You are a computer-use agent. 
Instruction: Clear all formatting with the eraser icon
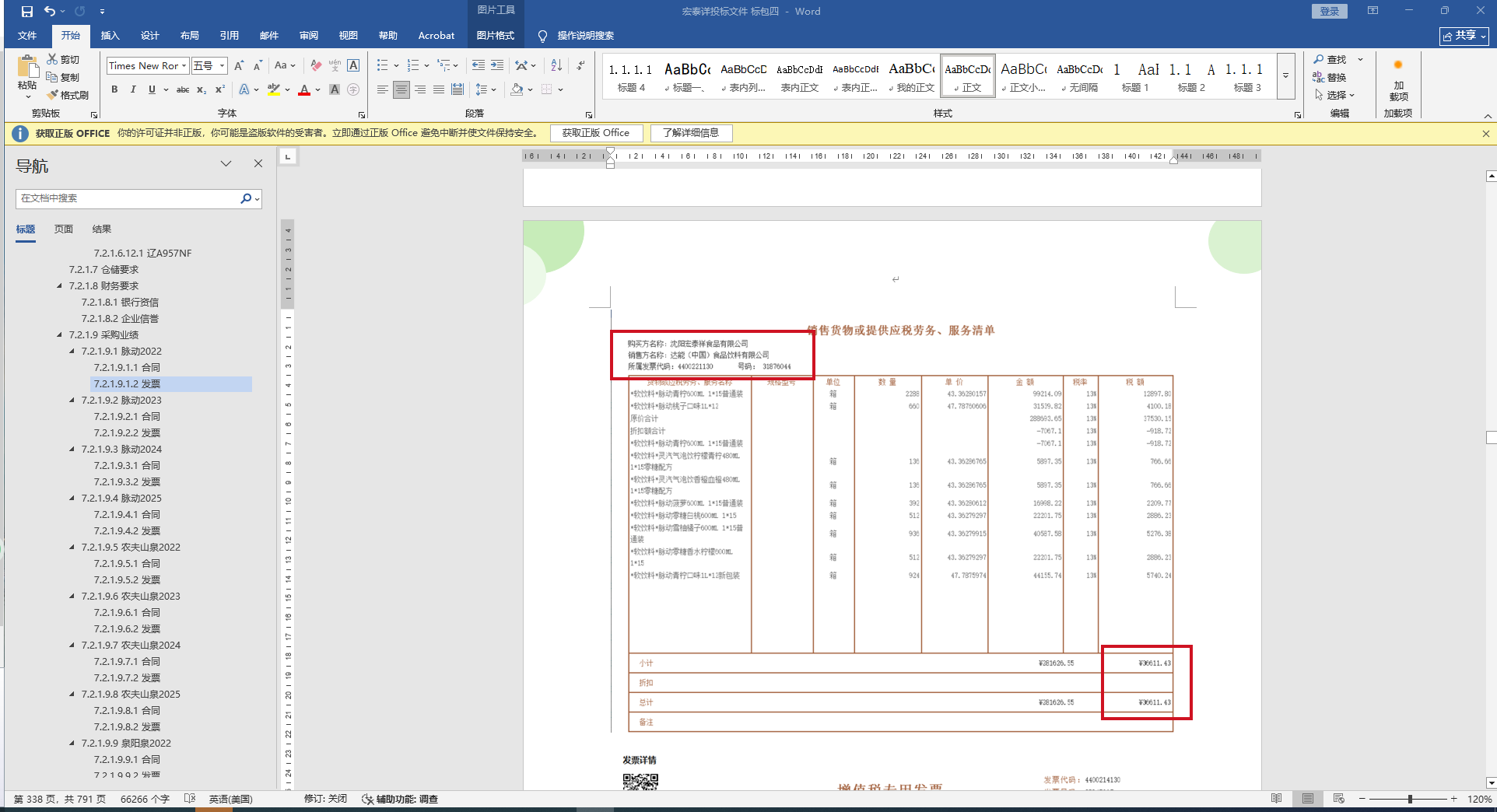(x=316, y=66)
